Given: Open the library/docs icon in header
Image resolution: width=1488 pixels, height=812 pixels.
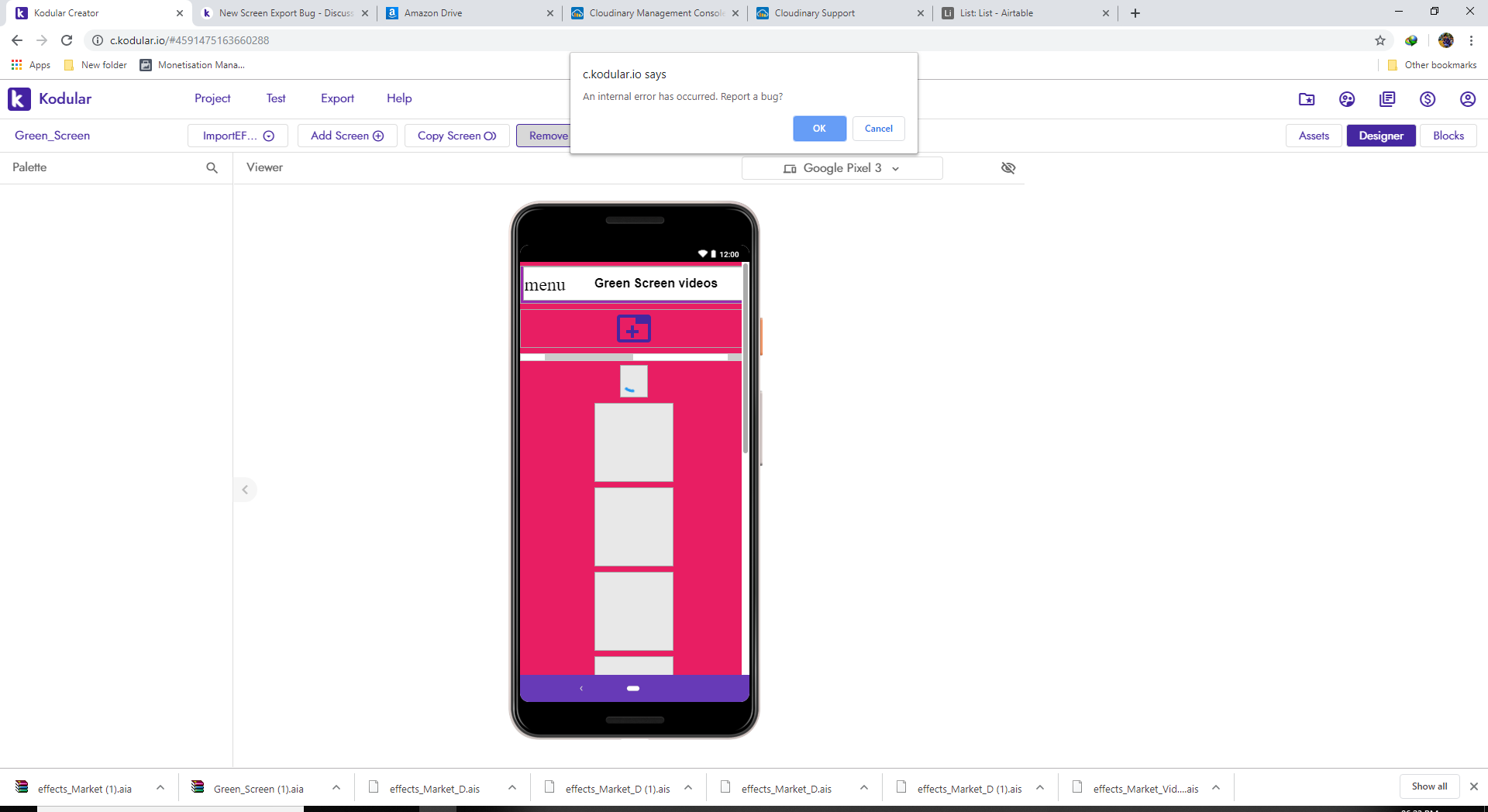Looking at the screenshot, I should click(1387, 99).
